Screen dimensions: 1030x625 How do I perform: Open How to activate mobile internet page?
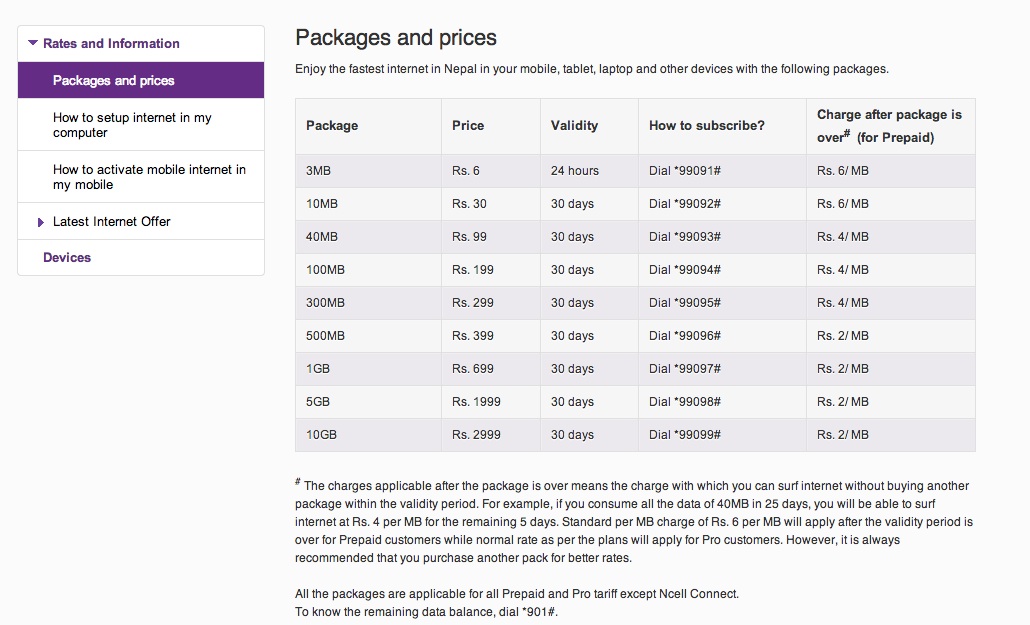pos(149,177)
